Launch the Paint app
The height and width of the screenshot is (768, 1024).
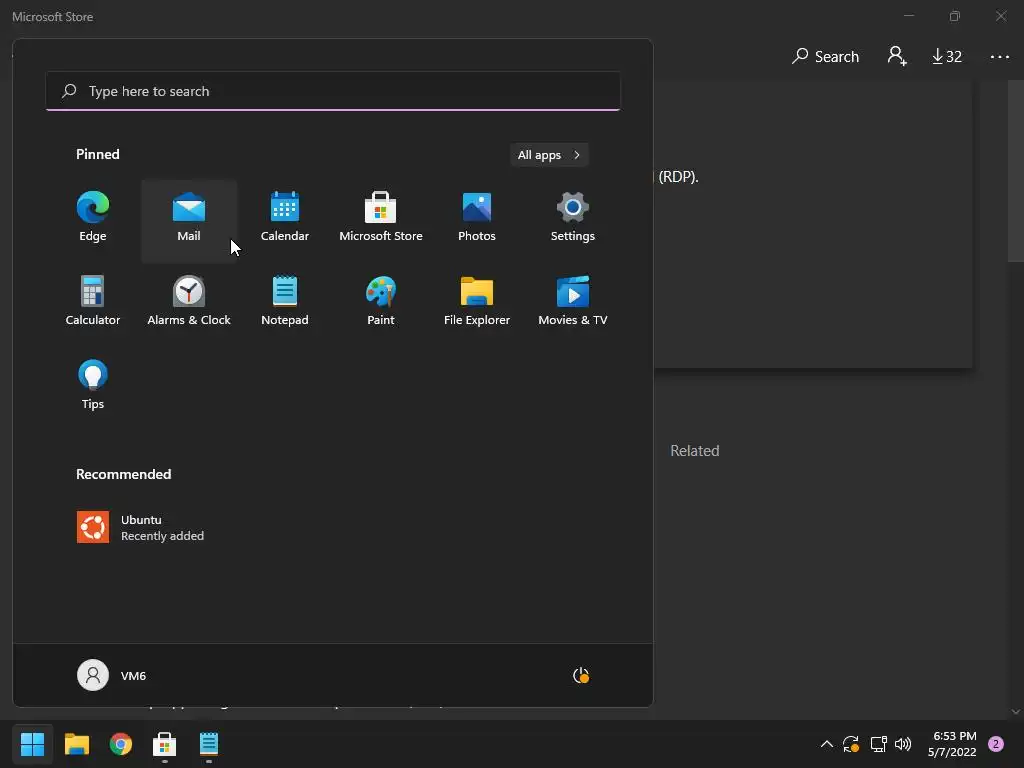click(381, 302)
